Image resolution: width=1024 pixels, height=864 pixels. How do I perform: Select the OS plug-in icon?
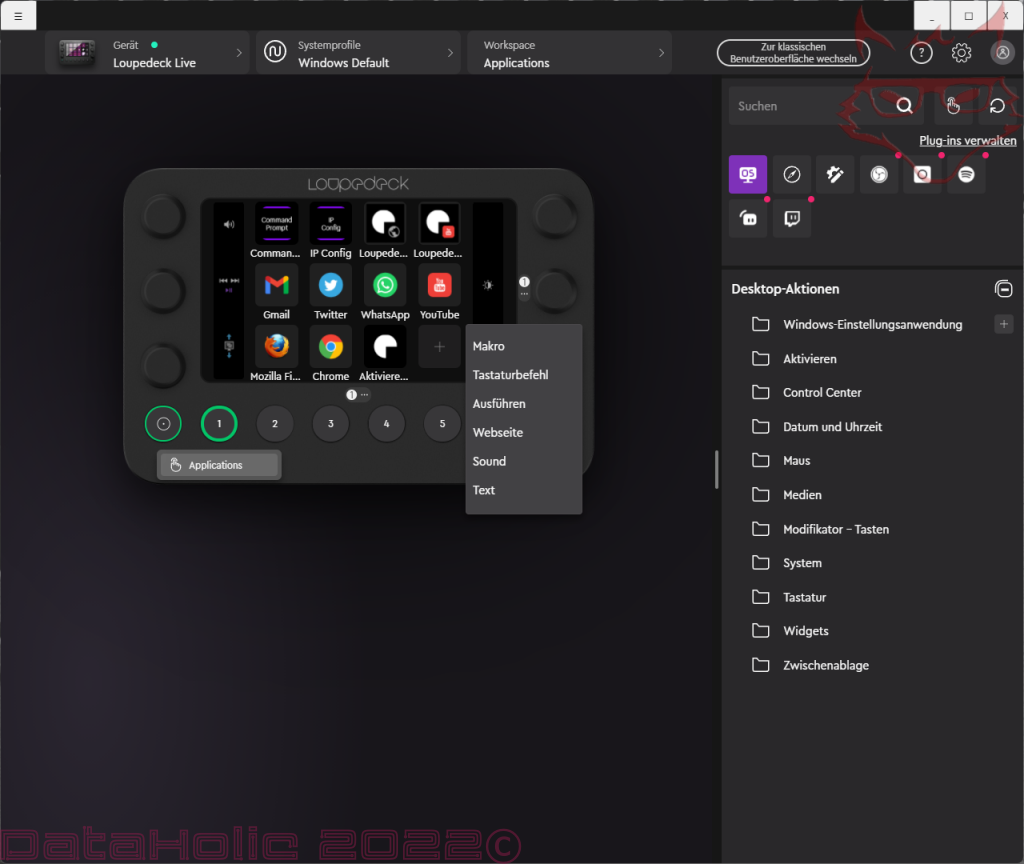click(748, 174)
